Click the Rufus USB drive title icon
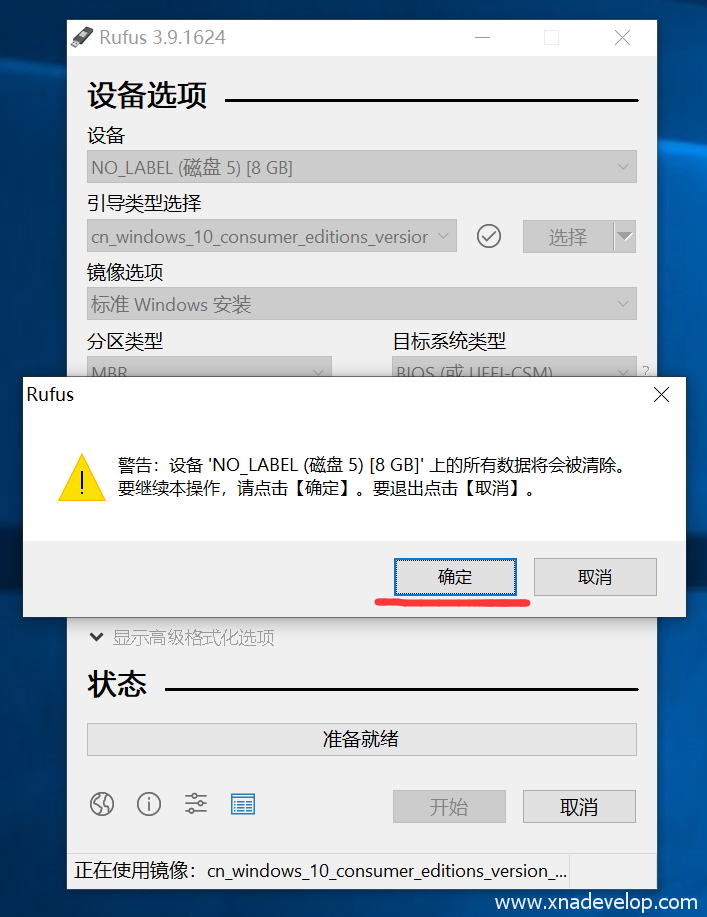Screen dimensions: 707x917 click(x=82, y=37)
